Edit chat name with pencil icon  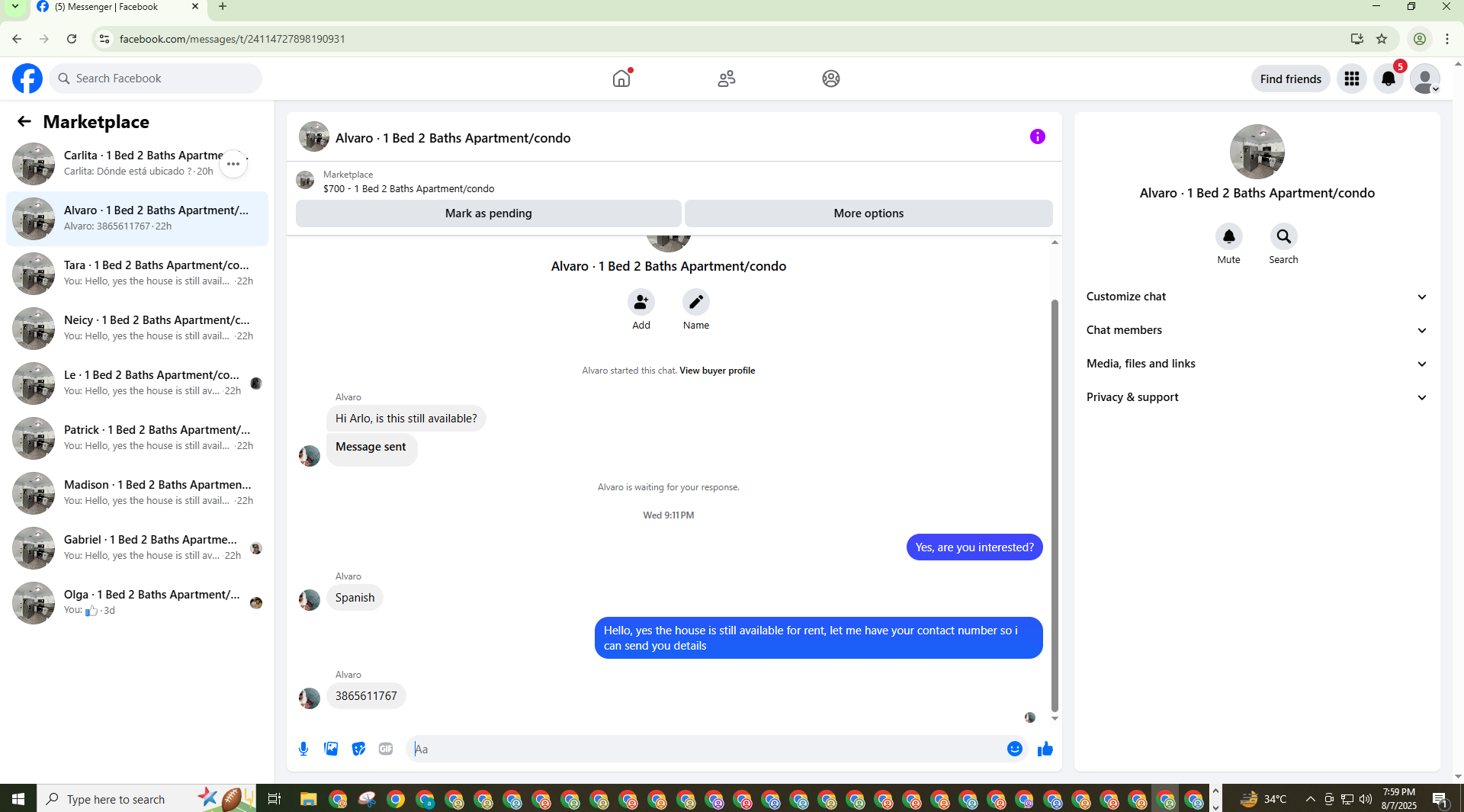tap(696, 303)
